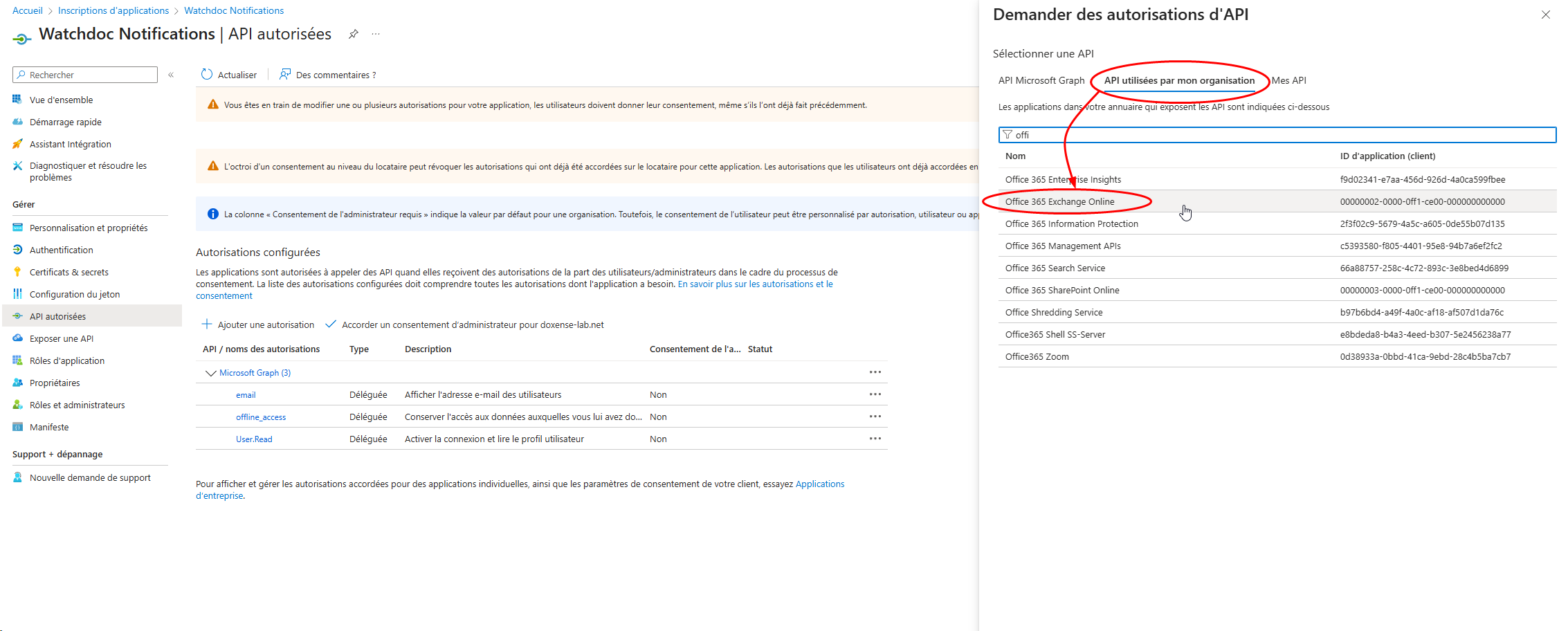Go to Accueil breadcrumb
Viewport: 1568px width, 631px height.
click(28, 10)
